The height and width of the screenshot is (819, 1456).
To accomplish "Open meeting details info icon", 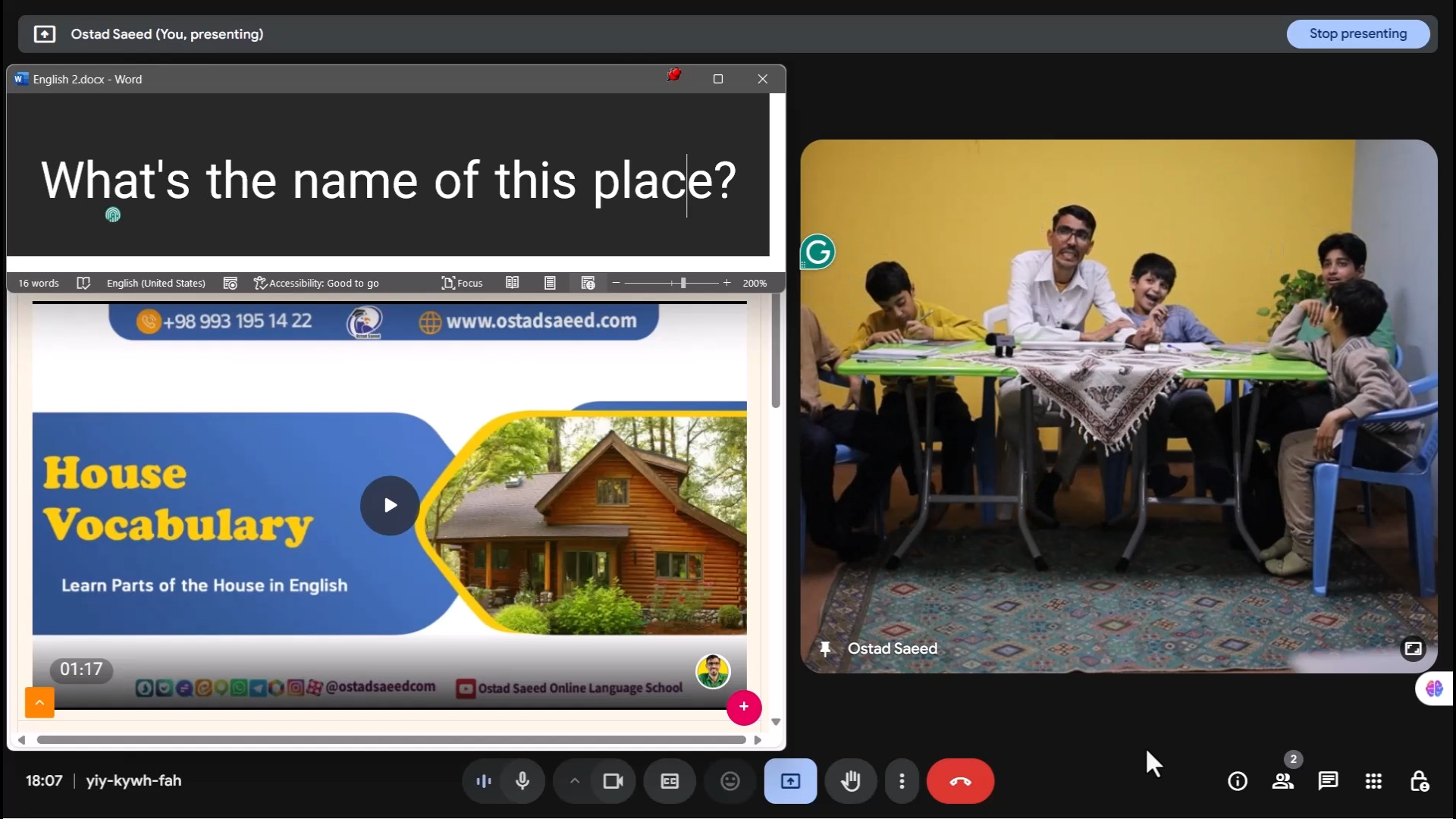I will (x=1237, y=781).
